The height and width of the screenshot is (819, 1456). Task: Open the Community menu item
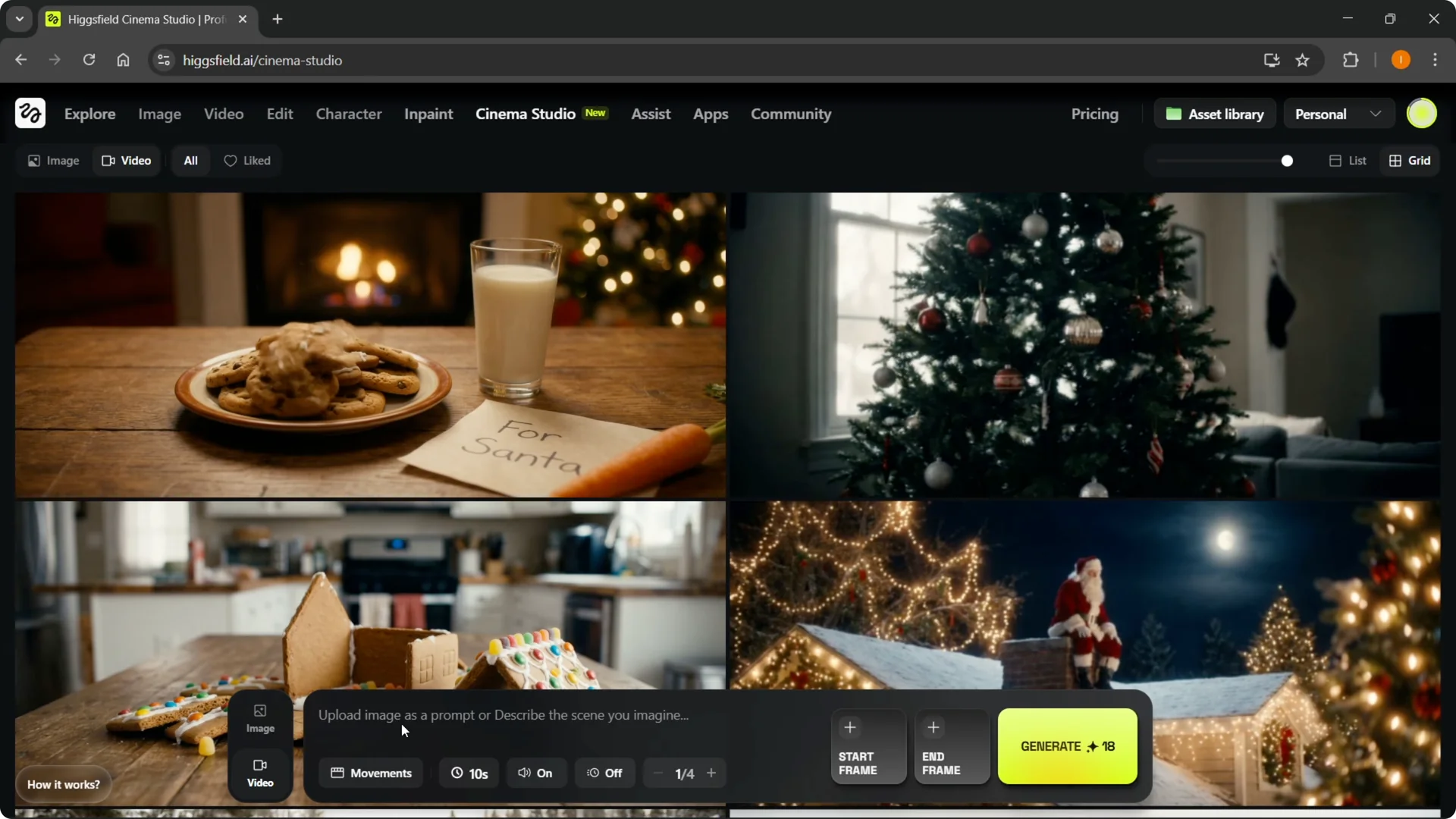coord(790,114)
